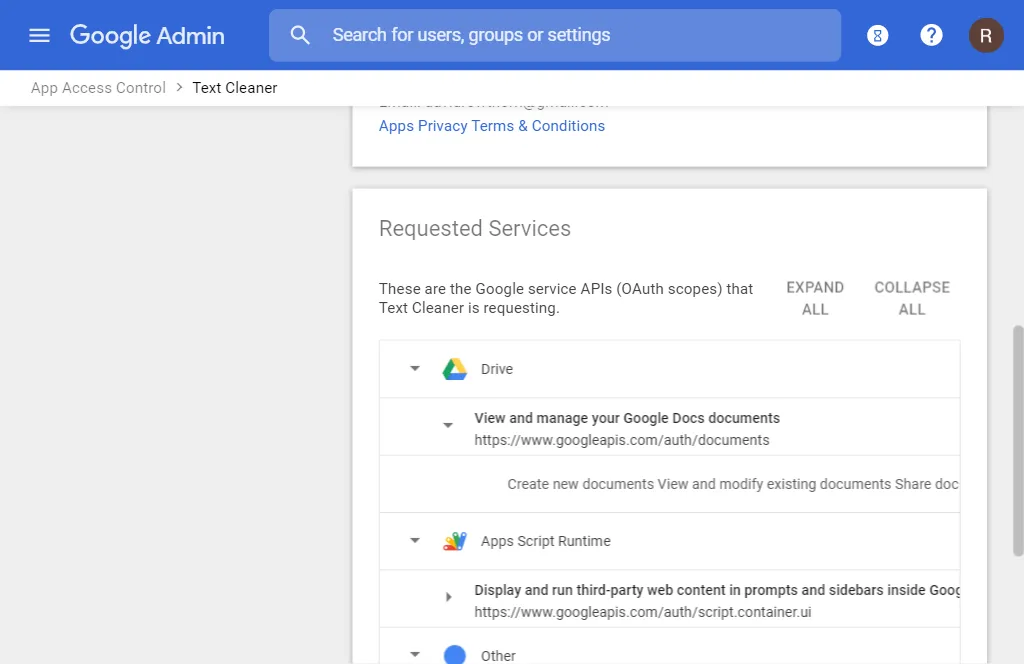Click the Google Admin logo

pos(147,35)
